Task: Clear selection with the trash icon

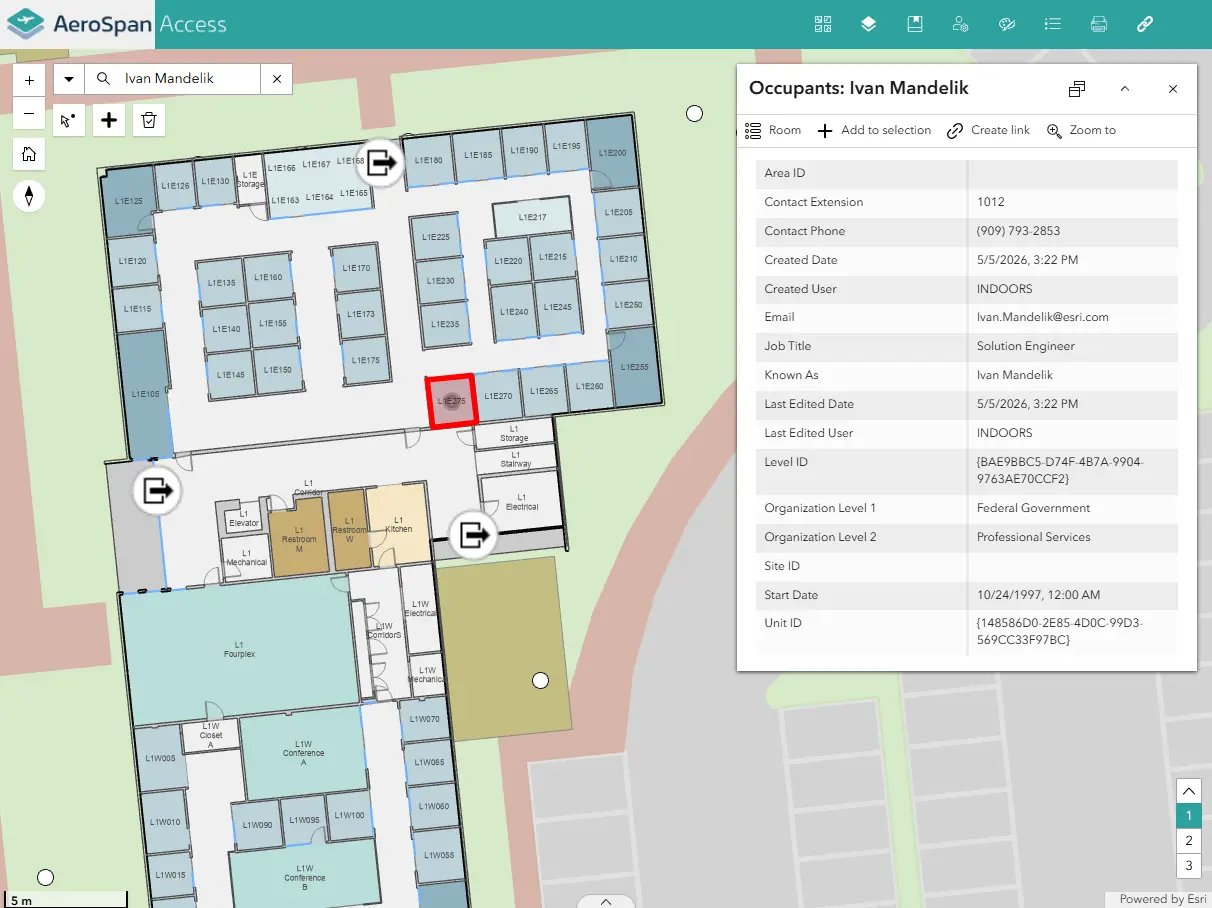Action: pos(149,121)
